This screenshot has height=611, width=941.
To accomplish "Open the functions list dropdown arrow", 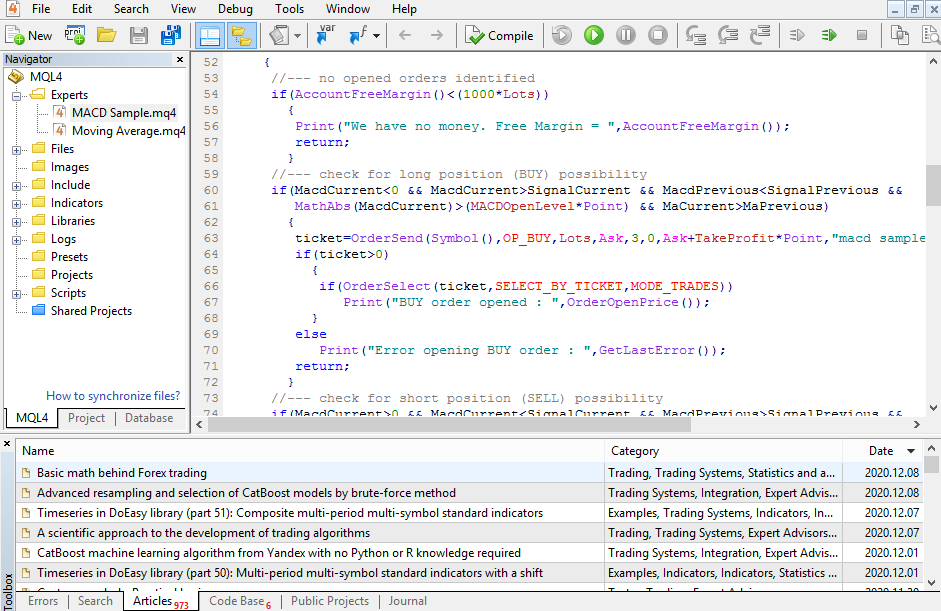I will click(377, 36).
